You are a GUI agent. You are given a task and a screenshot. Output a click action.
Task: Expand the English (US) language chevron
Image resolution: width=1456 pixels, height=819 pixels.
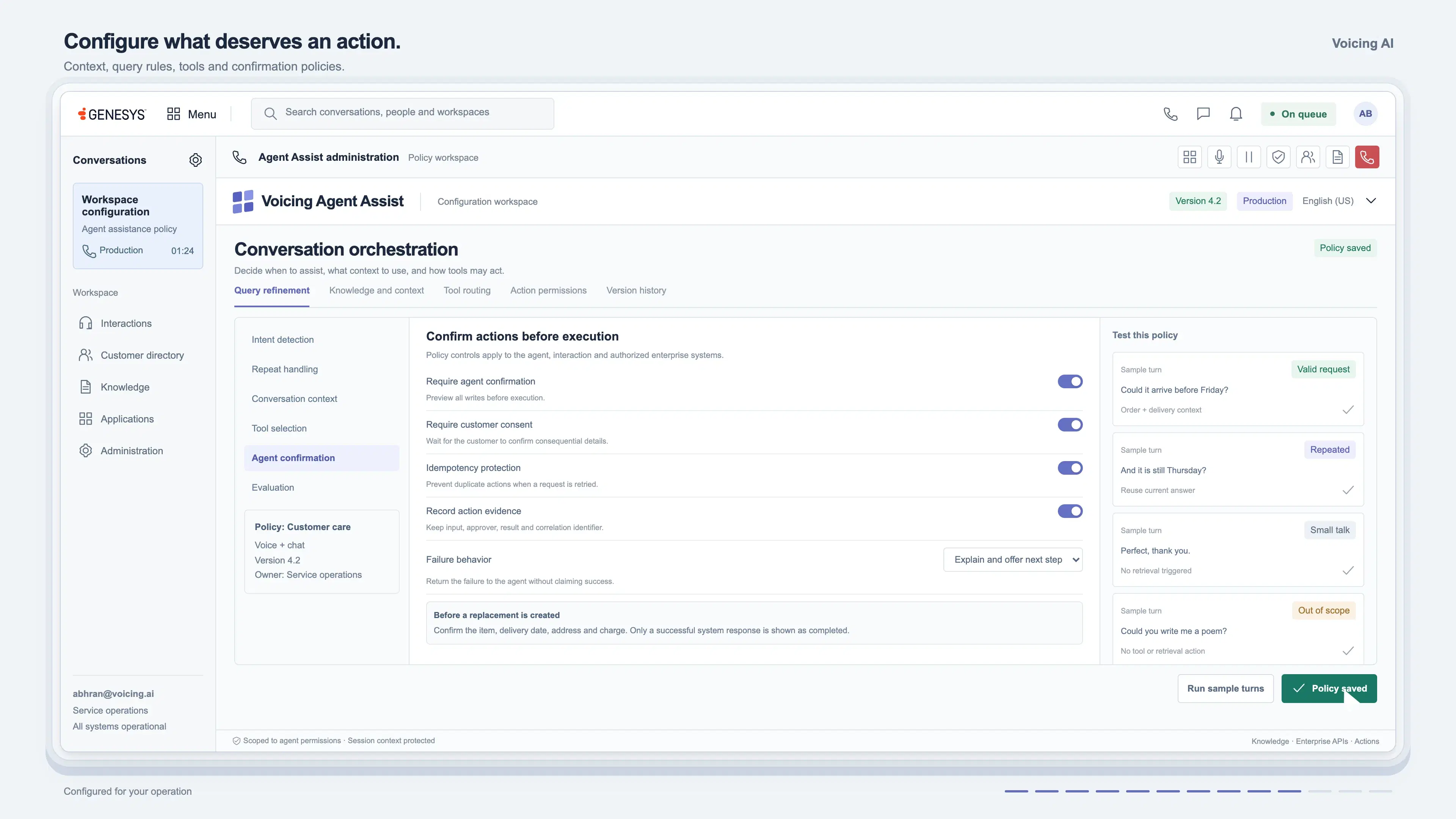point(1371,201)
